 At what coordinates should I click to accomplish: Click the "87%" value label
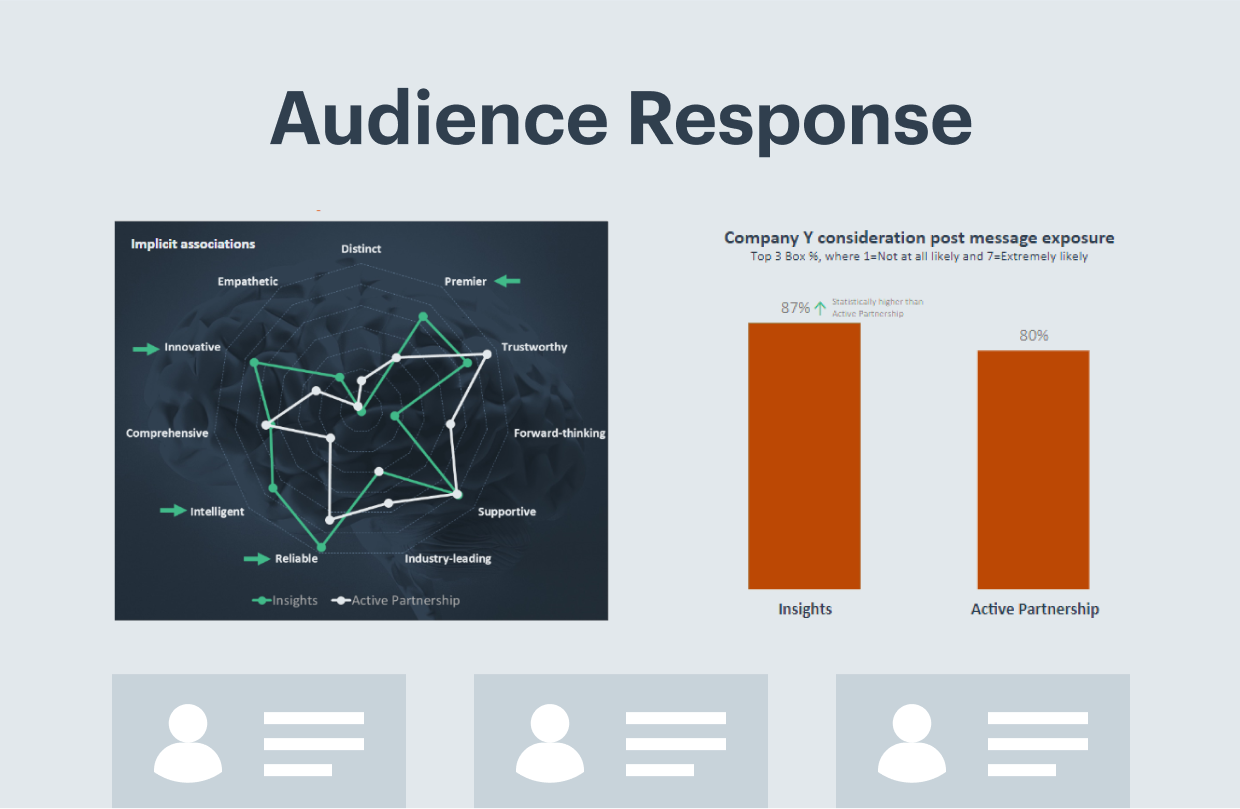point(796,308)
